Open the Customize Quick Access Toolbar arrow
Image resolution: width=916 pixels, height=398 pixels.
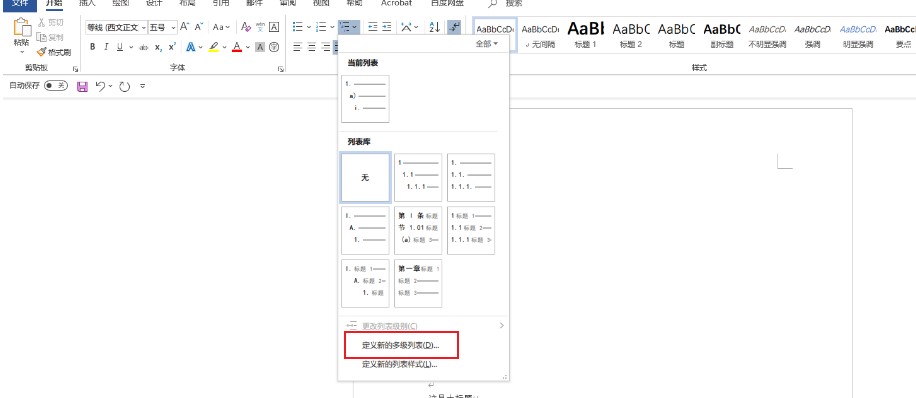click(143, 86)
